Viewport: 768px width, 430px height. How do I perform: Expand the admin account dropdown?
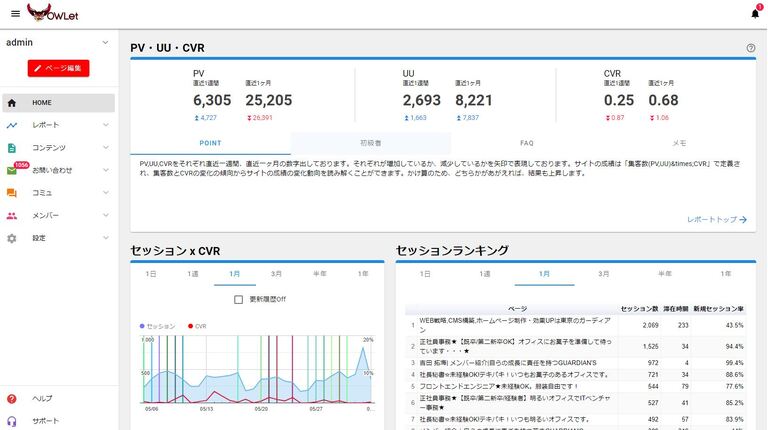click(x=106, y=43)
